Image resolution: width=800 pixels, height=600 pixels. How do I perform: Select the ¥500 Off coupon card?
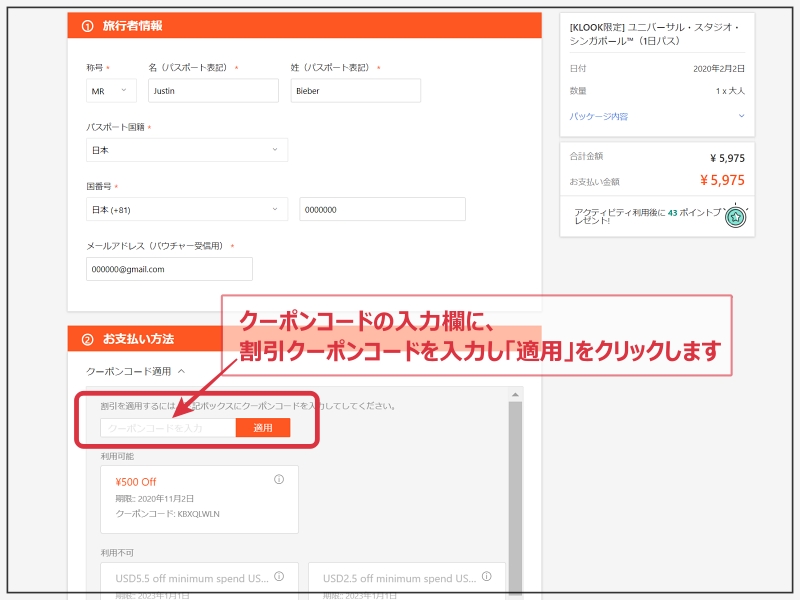pyautogui.click(x=199, y=499)
